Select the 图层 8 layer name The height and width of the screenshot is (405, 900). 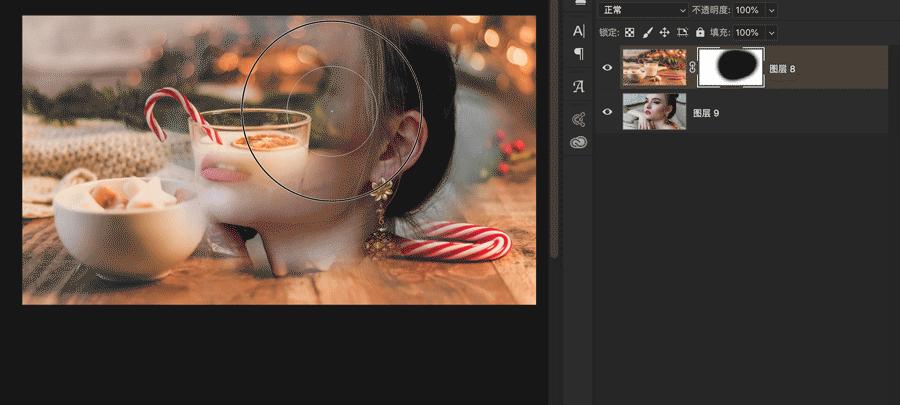coord(782,68)
